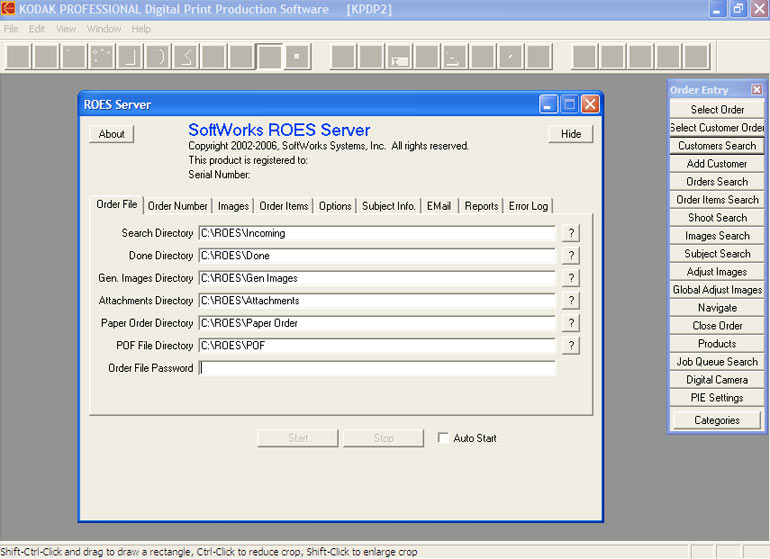
Task: Click Add Customer
Action: click(x=717, y=164)
